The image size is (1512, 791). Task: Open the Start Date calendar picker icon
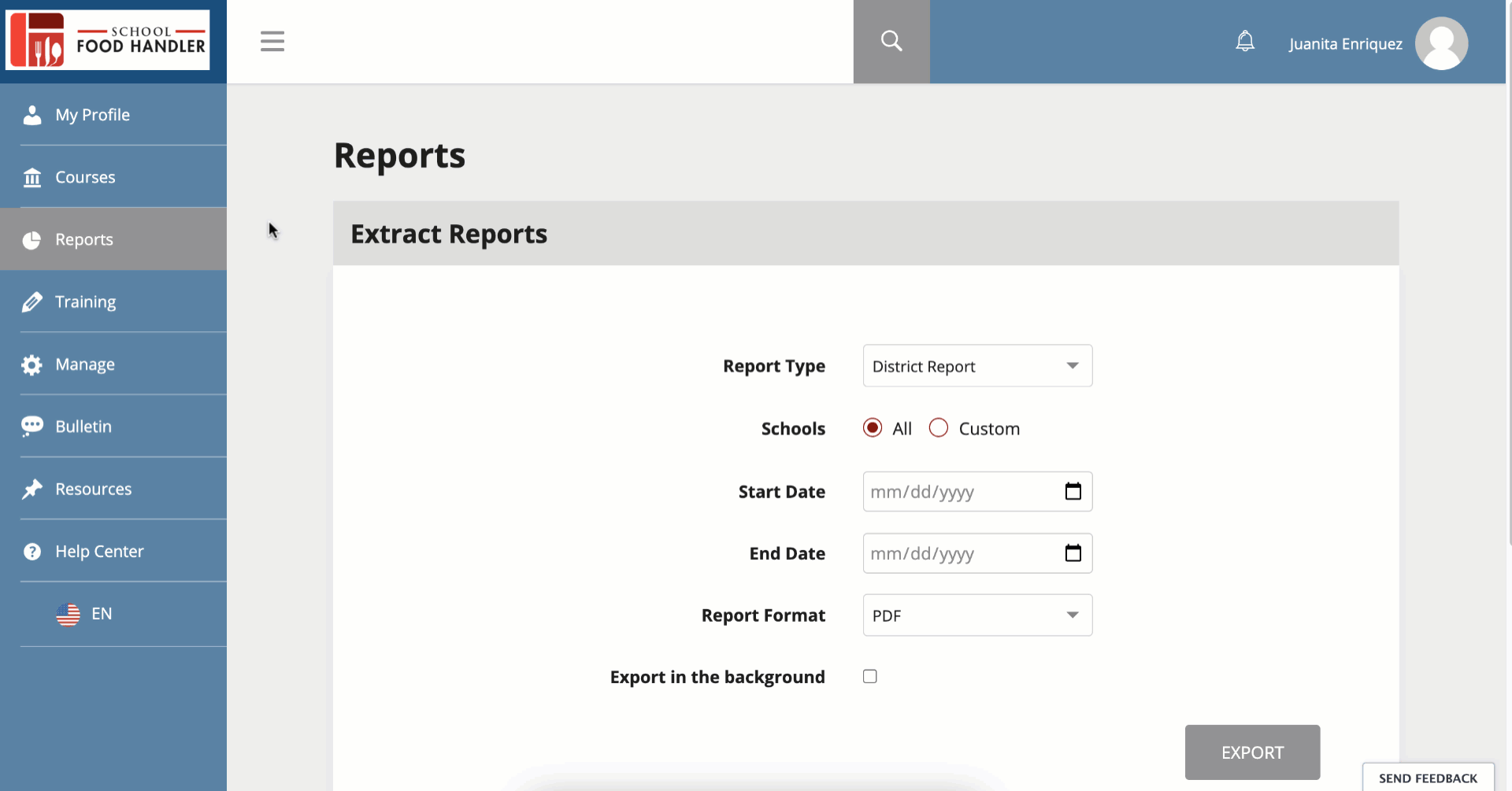pos(1073,492)
